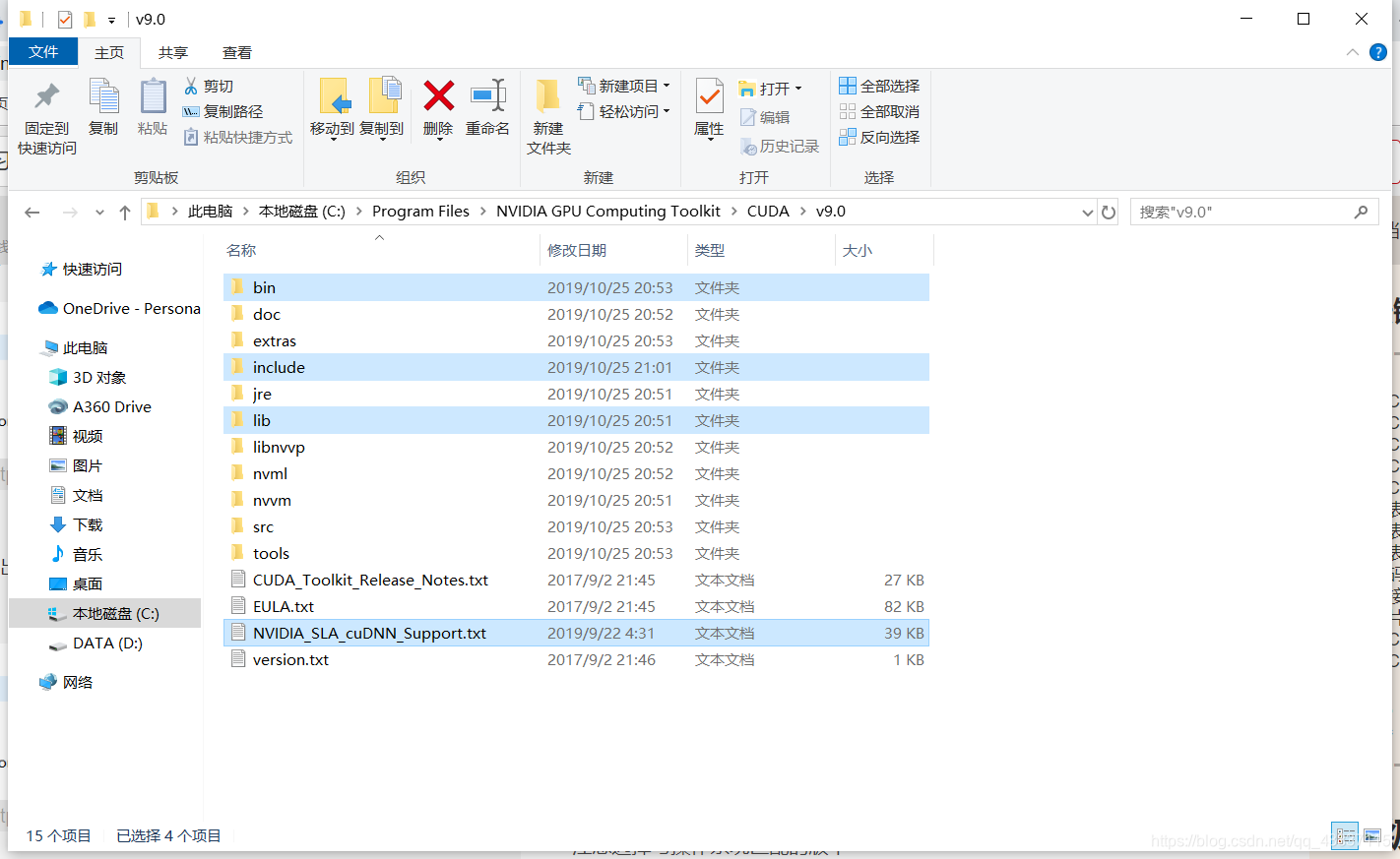This screenshot has height=859, width=1400.
Task: Click the Pin to Quick access icon
Action: pyautogui.click(x=46, y=96)
